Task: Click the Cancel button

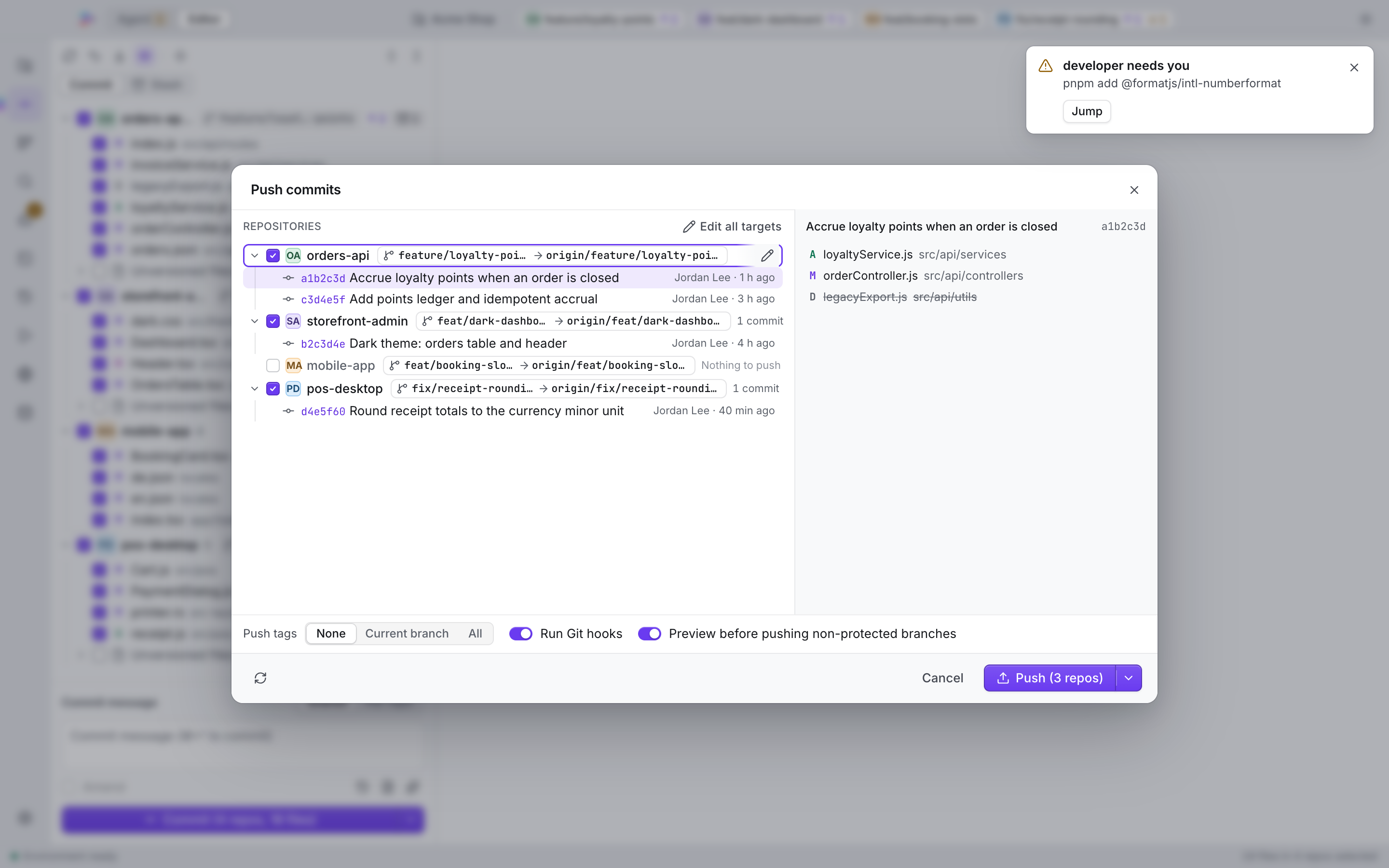Action: pos(942,678)
